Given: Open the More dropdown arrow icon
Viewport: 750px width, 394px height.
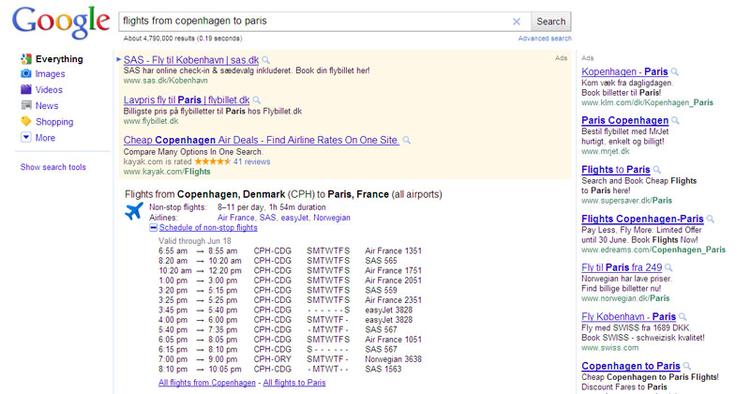Looking at the screenshot, I should [26, 137].
